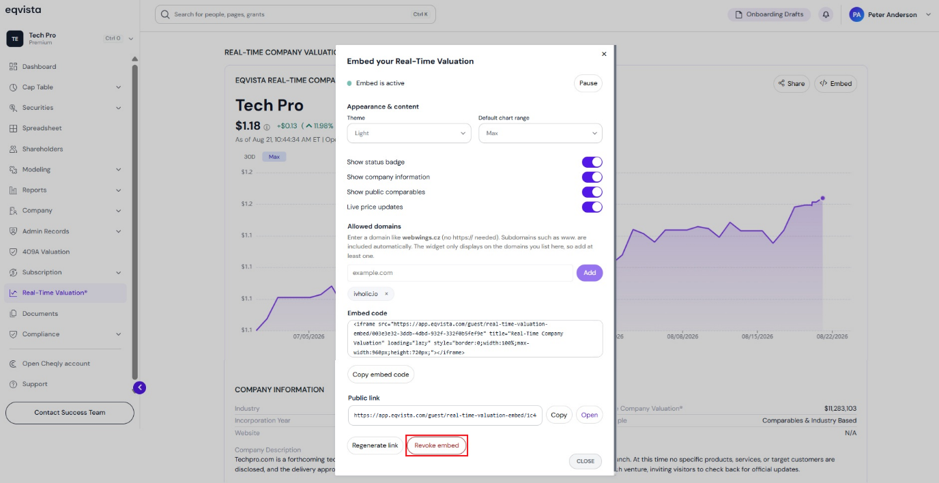Click the CLOSE button in dialog
939x483 pixels.
tap(585, 461)
